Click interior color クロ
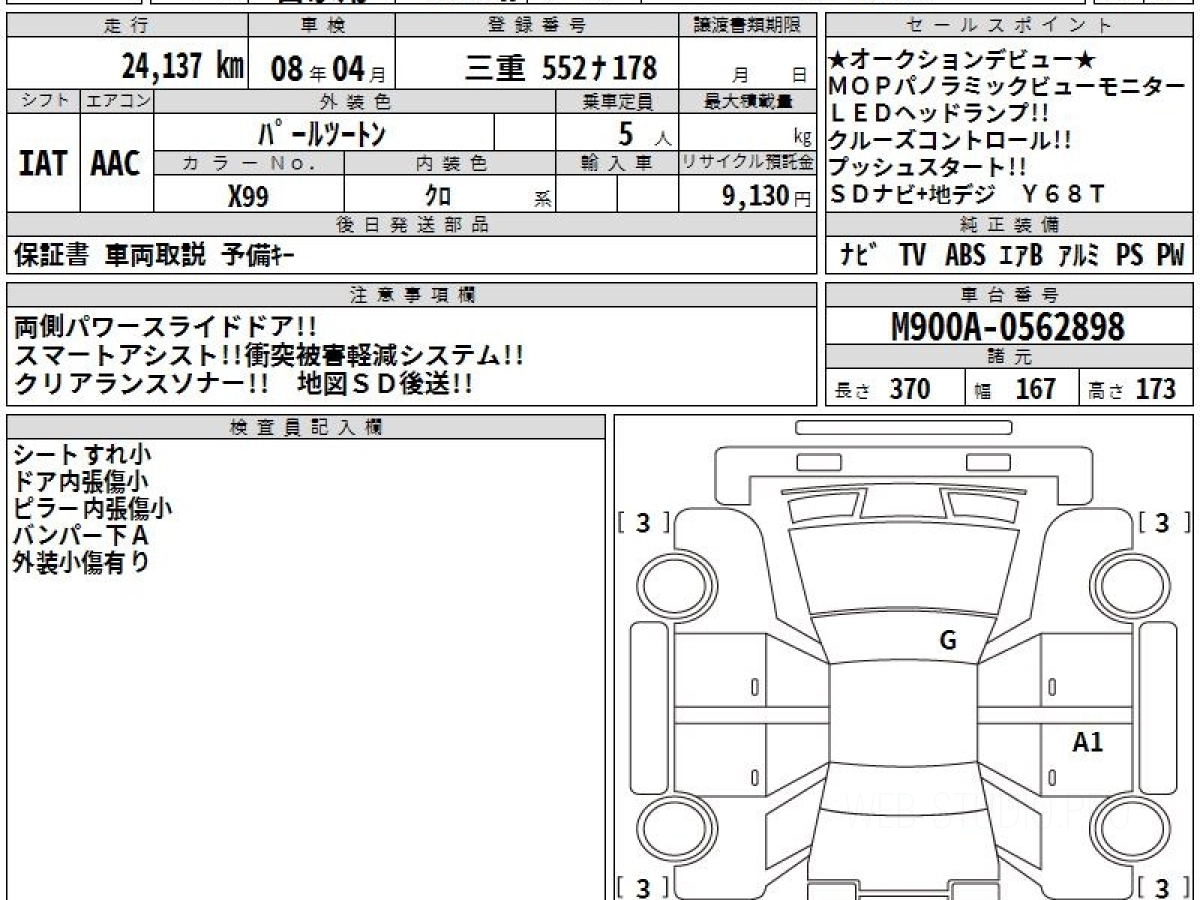 [439, 196]
